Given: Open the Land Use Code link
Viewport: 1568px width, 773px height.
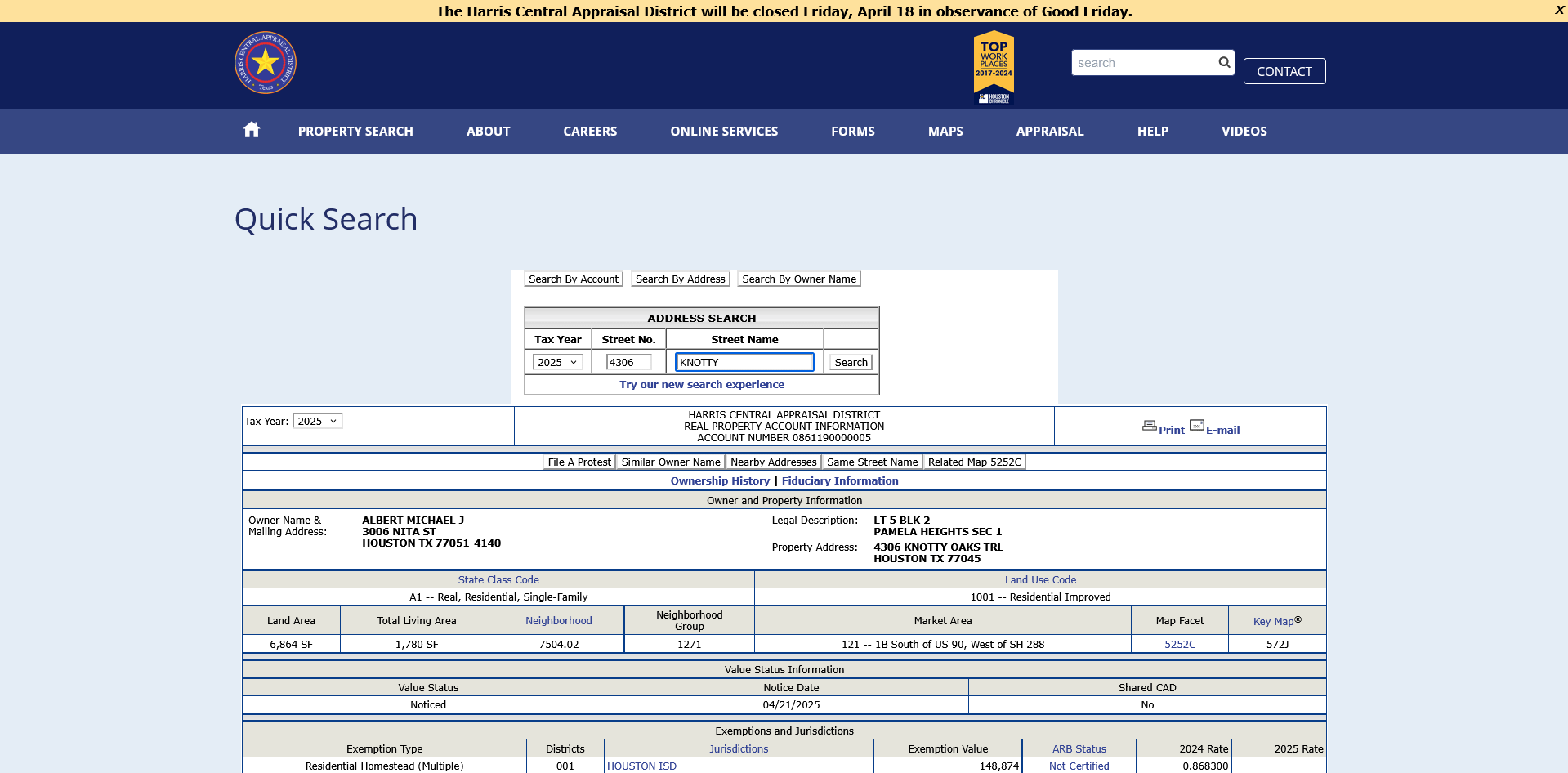Looking at the screenshot, I should pyautogui.click(x=1040, y=579).
